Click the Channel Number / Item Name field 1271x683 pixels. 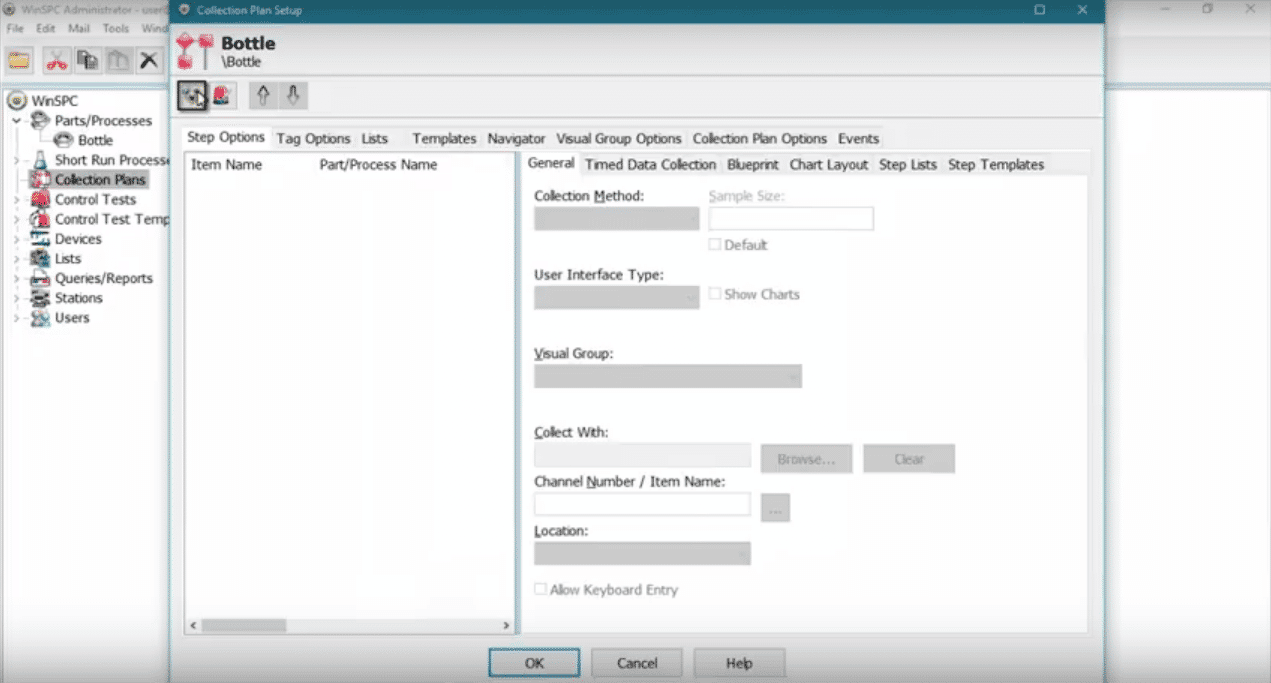point(642,505)
